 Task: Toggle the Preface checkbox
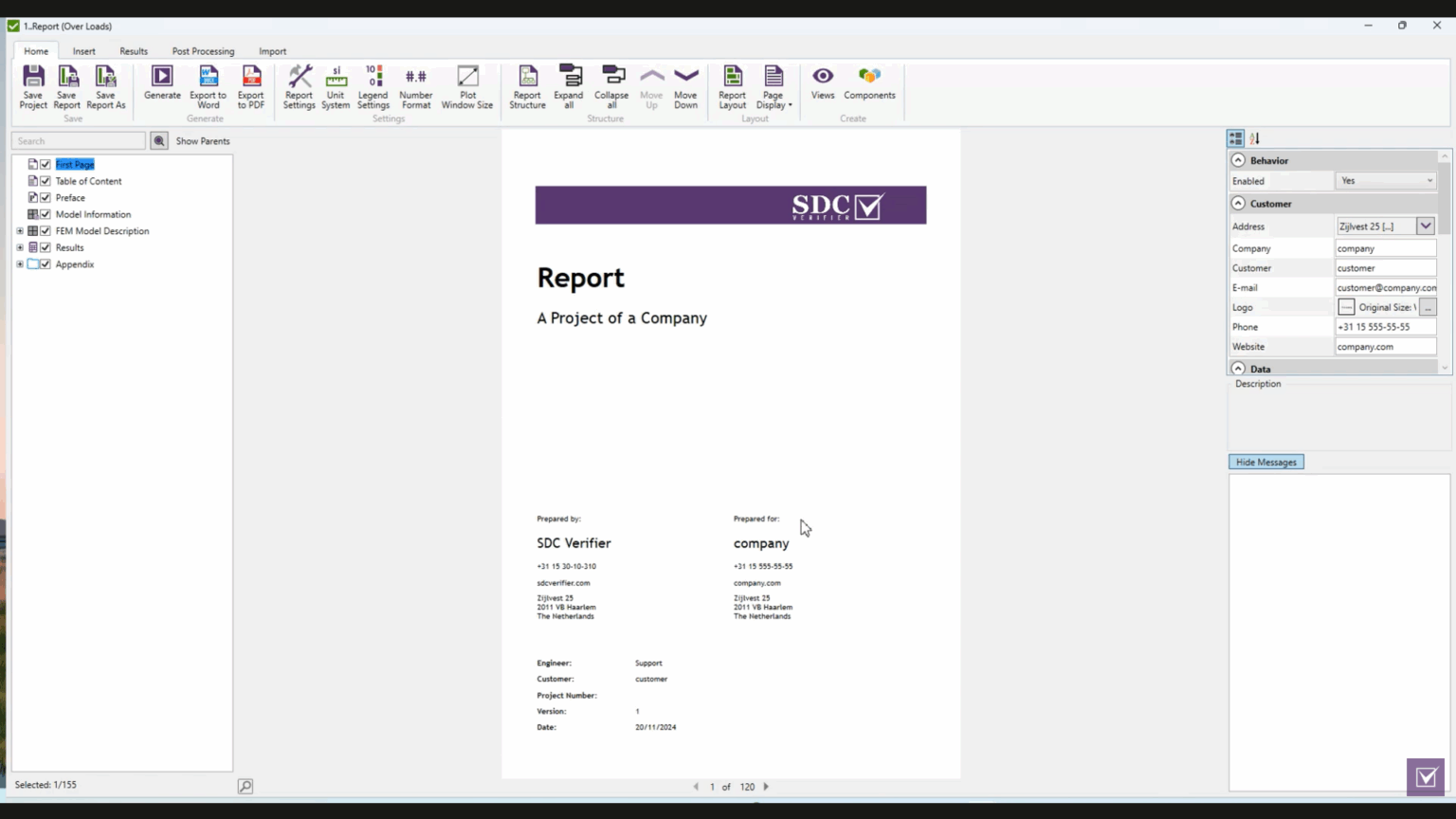[x=45, y=197]
